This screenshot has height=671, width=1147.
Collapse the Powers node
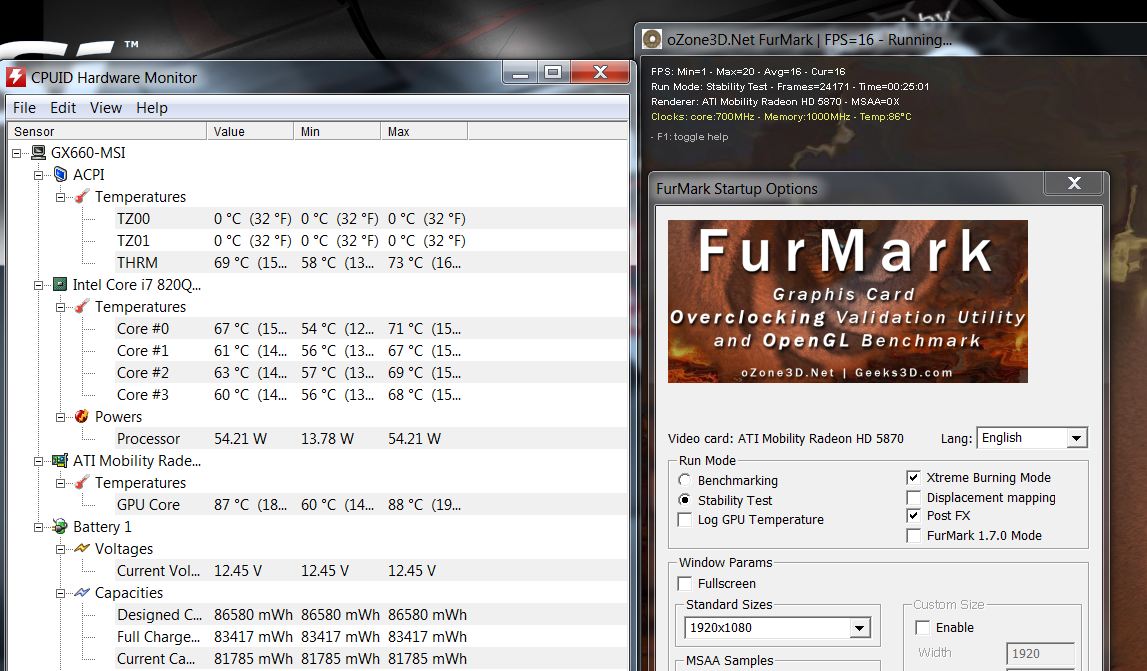pos(60,417)
